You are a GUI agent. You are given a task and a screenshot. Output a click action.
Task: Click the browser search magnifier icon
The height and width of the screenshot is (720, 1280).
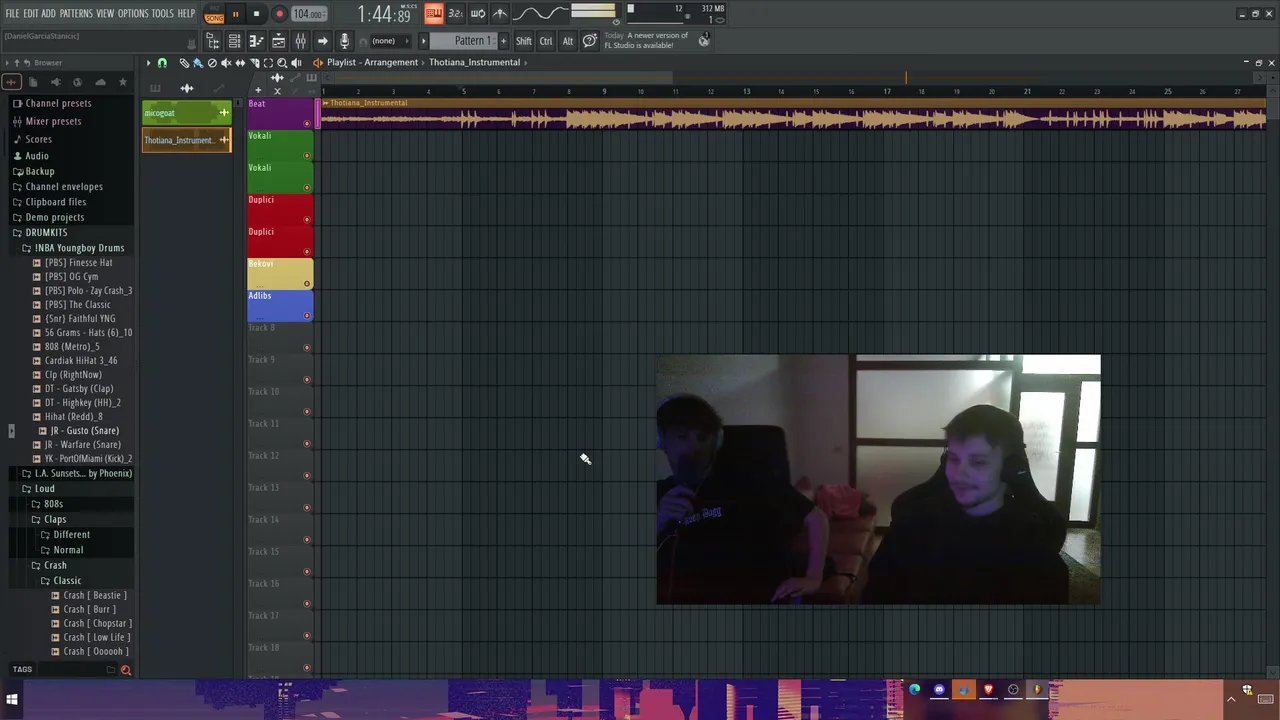[x=126, y=670]
